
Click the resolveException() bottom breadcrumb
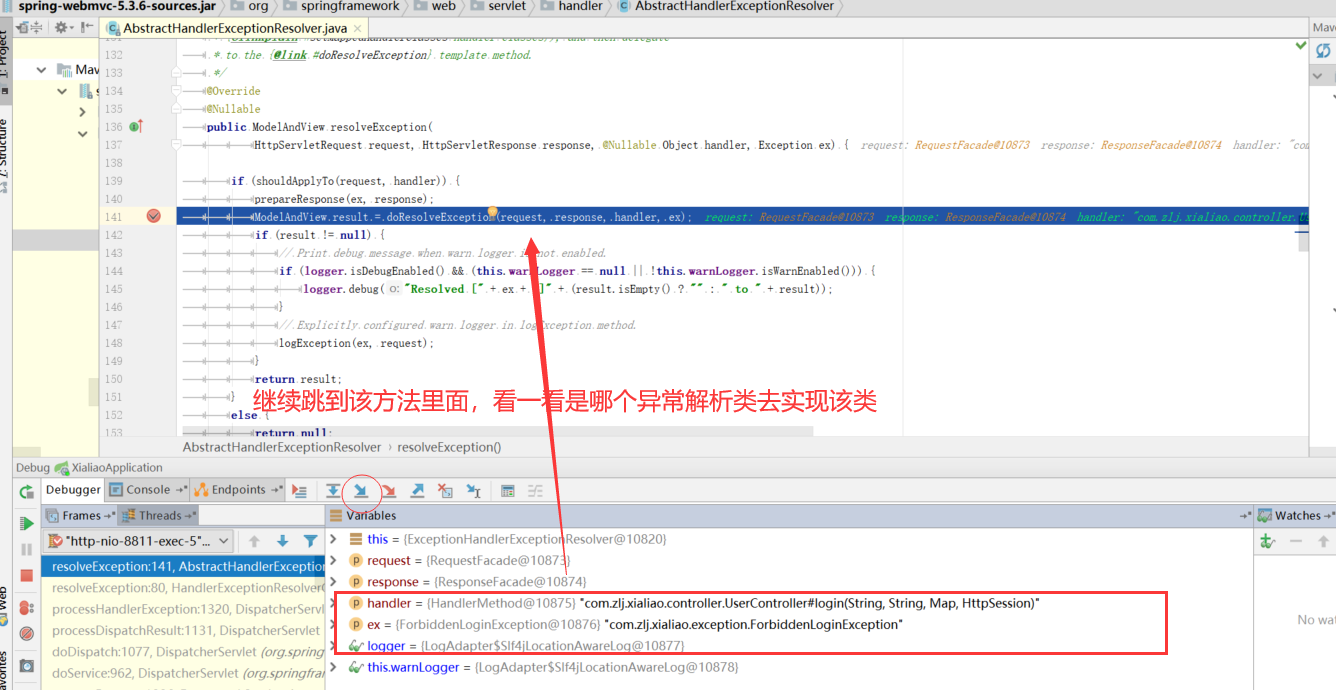pos(449,447)
